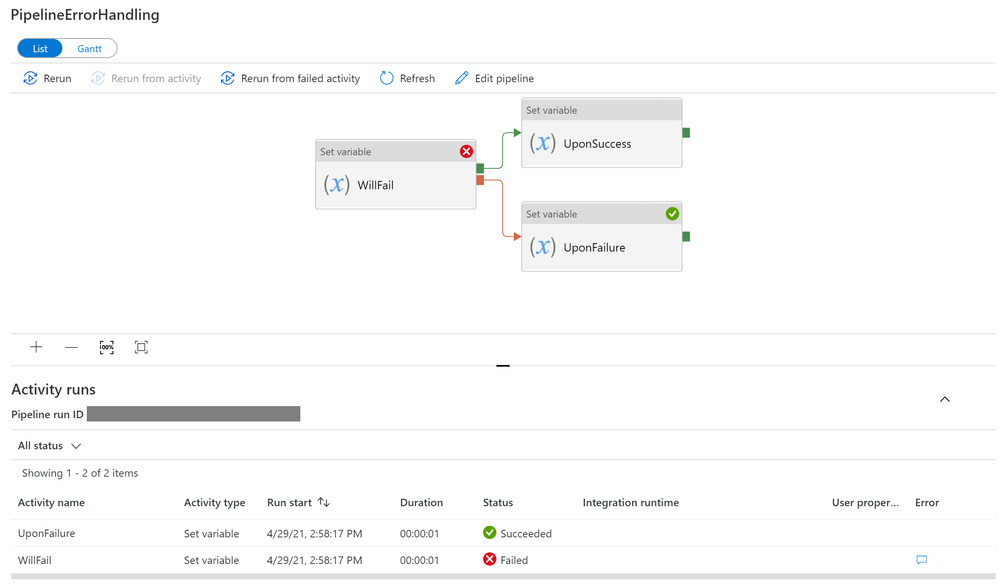Click the panel resize handle bar
This screenshot has height=585, width=999.
coord(503,366)
